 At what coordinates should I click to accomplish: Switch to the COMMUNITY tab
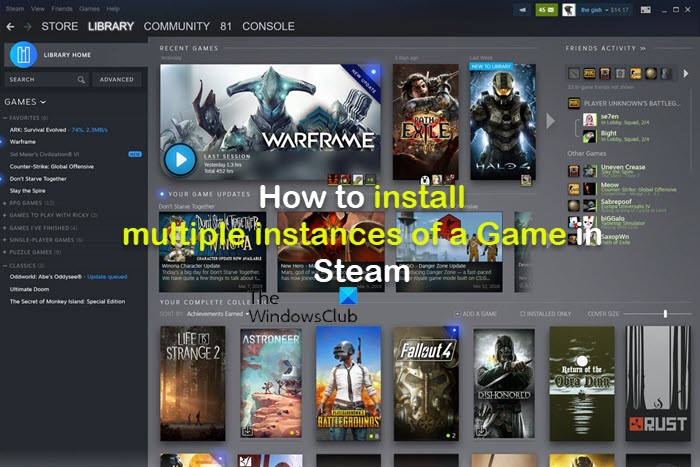177,26
